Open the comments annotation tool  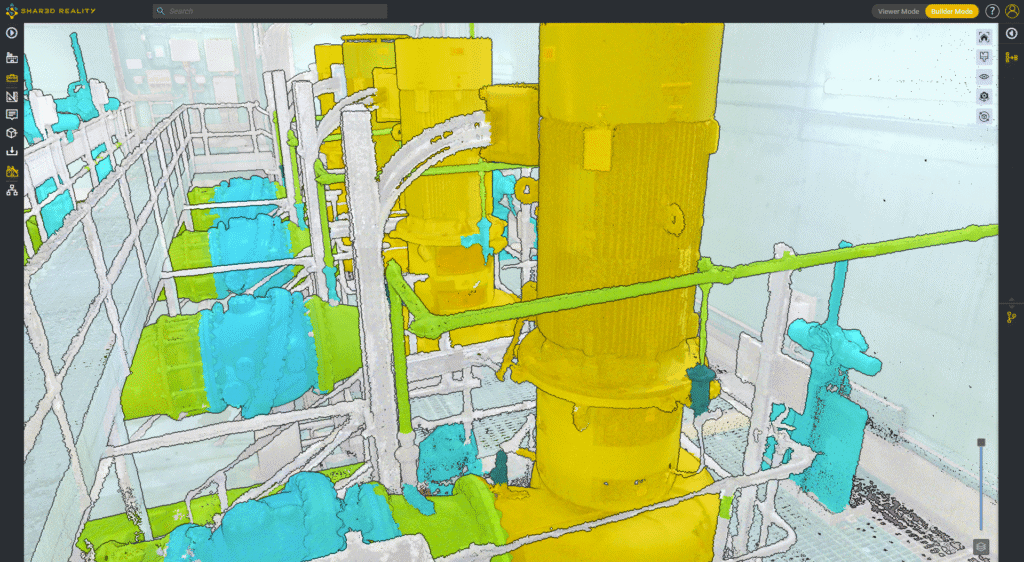[x=12, y=114]
